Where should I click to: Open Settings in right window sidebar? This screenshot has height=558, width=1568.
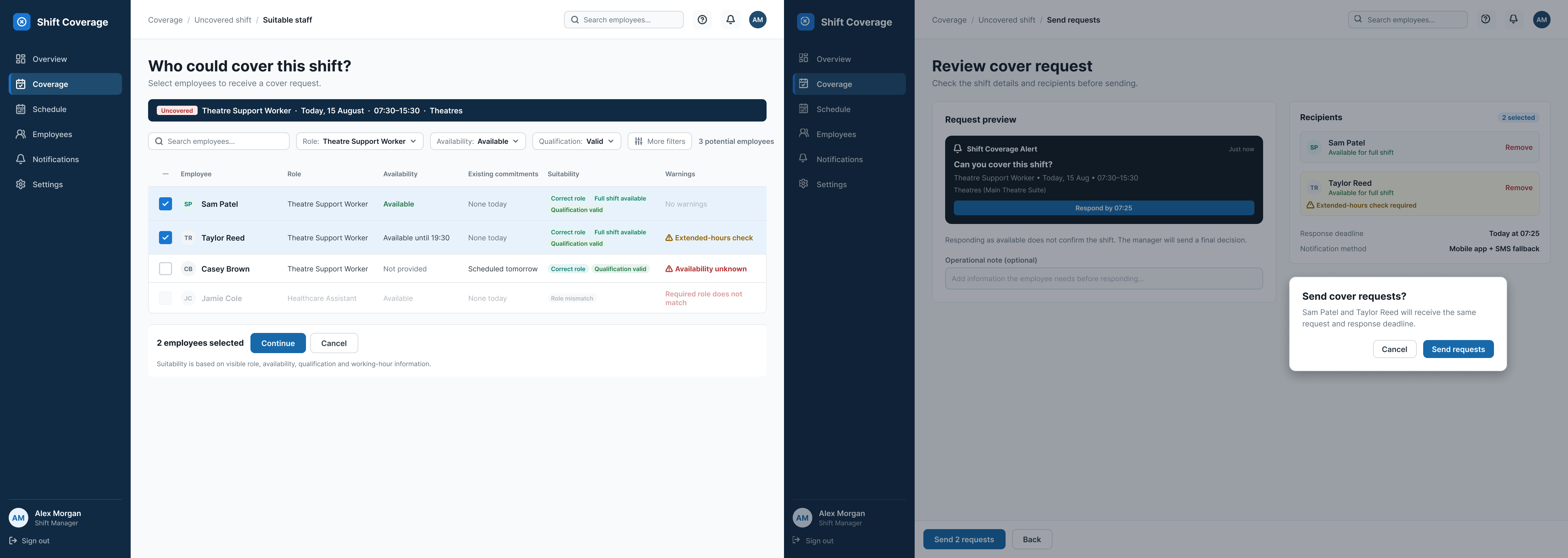(849, 184)
